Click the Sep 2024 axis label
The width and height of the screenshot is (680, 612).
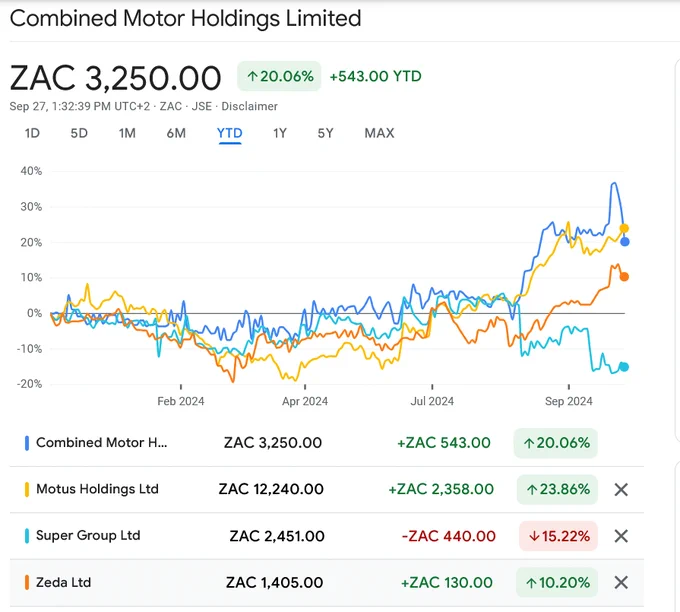point(569,401)
